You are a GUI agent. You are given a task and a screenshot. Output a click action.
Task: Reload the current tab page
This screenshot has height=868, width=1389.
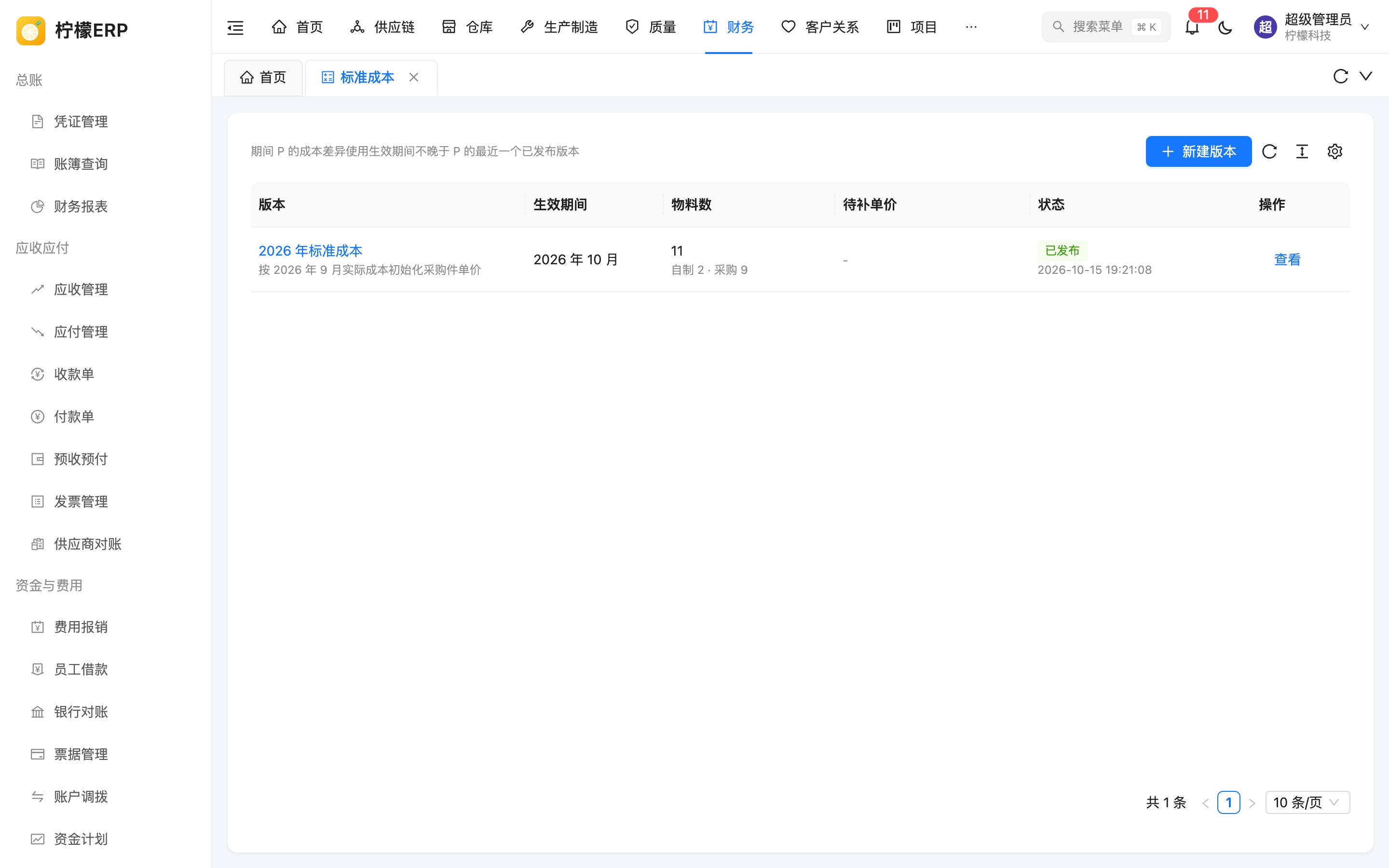tap(1340, 76)
